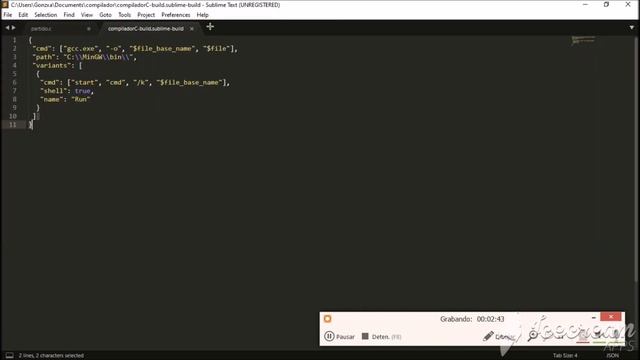Open the Preferences menu
This screenshot has height=360, width=640.
pyautogui.click(x=176, y=15)
